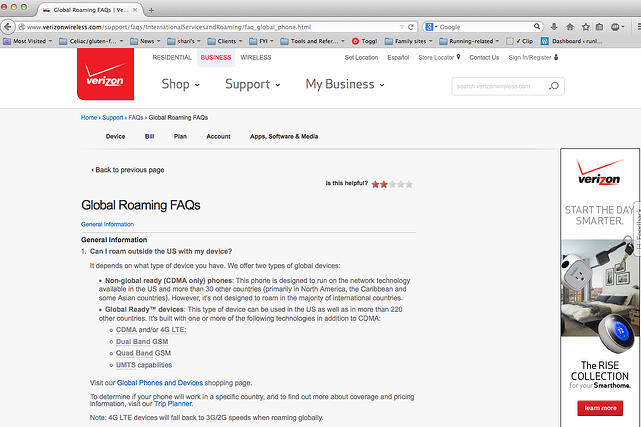Open the Running-related bookmarks folder
This screenshot has height=427, width=641.
(x=469, y=41)
